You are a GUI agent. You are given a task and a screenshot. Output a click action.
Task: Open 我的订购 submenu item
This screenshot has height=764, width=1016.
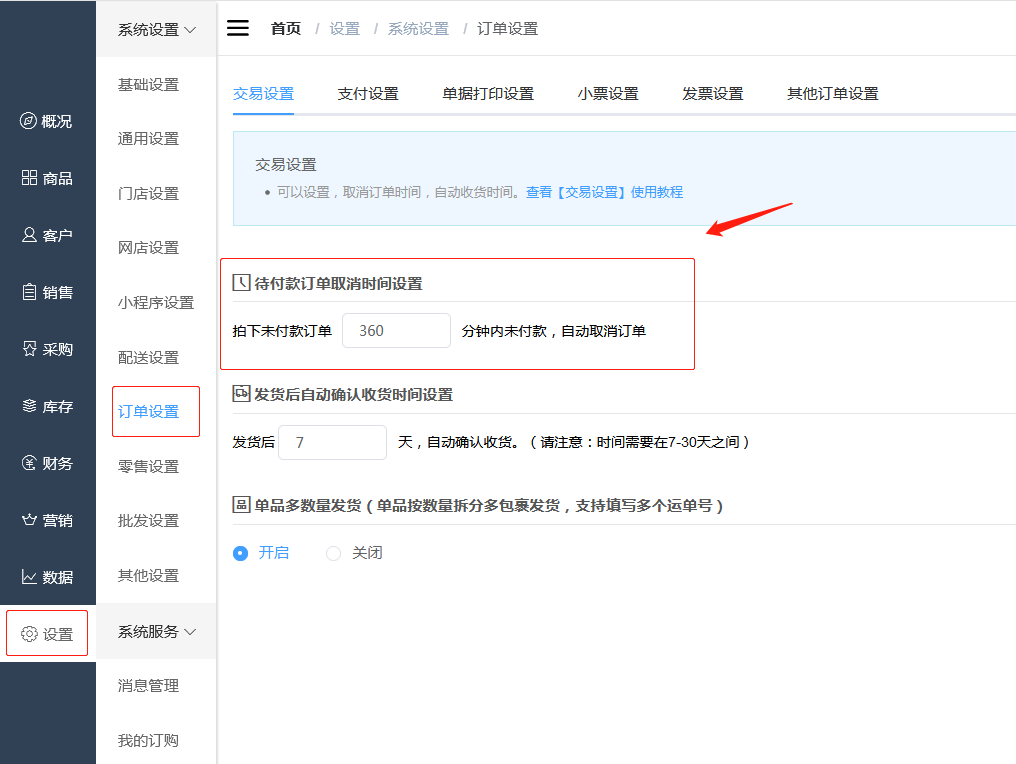coord(148,740)
